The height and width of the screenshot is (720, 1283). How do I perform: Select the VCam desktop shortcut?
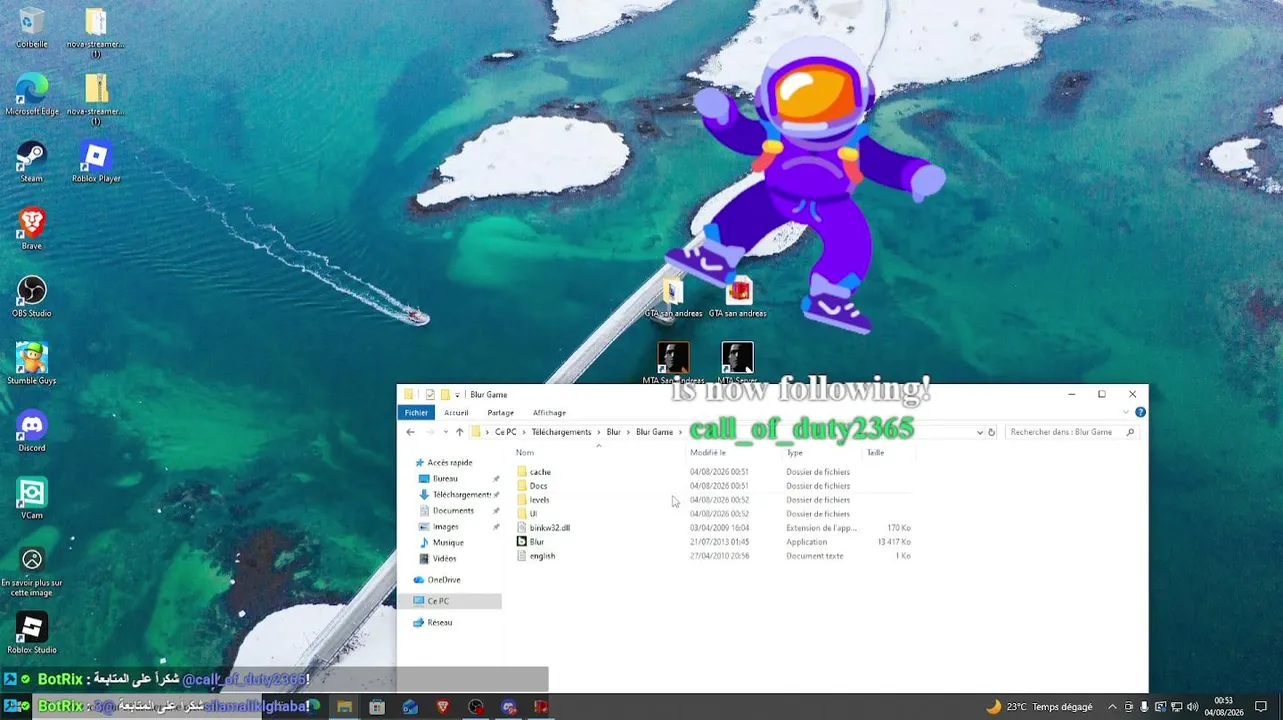point(32,498)
